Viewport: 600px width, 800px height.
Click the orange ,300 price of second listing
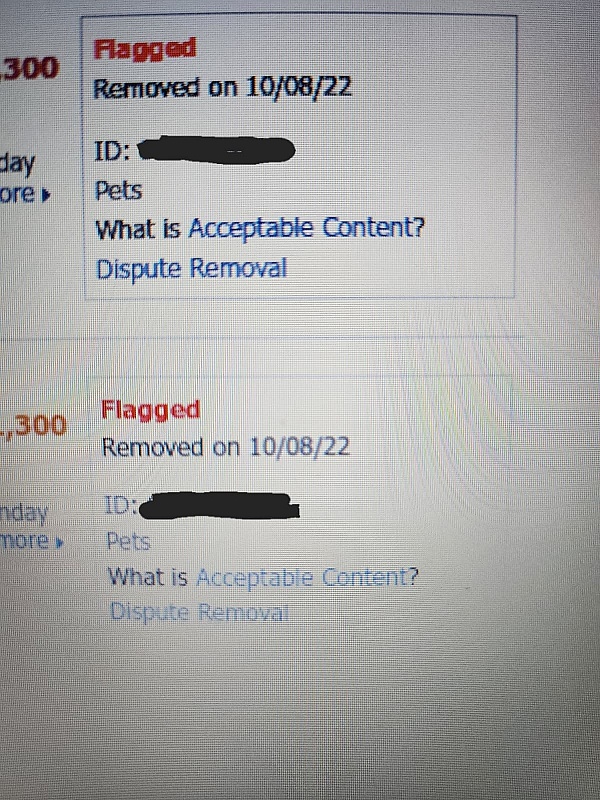[34, 425]
